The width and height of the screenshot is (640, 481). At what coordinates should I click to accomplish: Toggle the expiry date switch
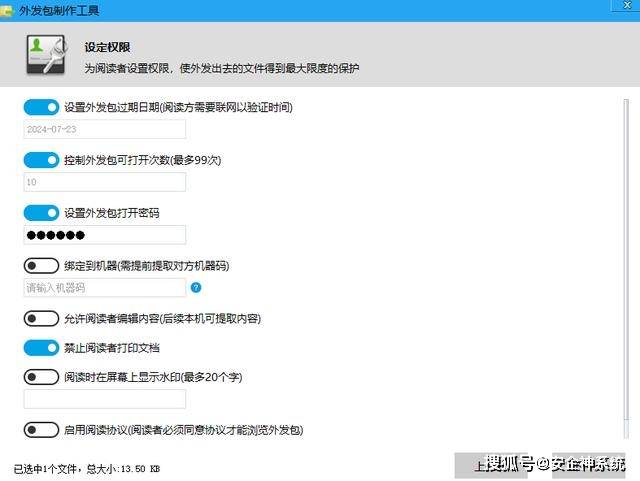pyautogui.click(x=41, y=107)
